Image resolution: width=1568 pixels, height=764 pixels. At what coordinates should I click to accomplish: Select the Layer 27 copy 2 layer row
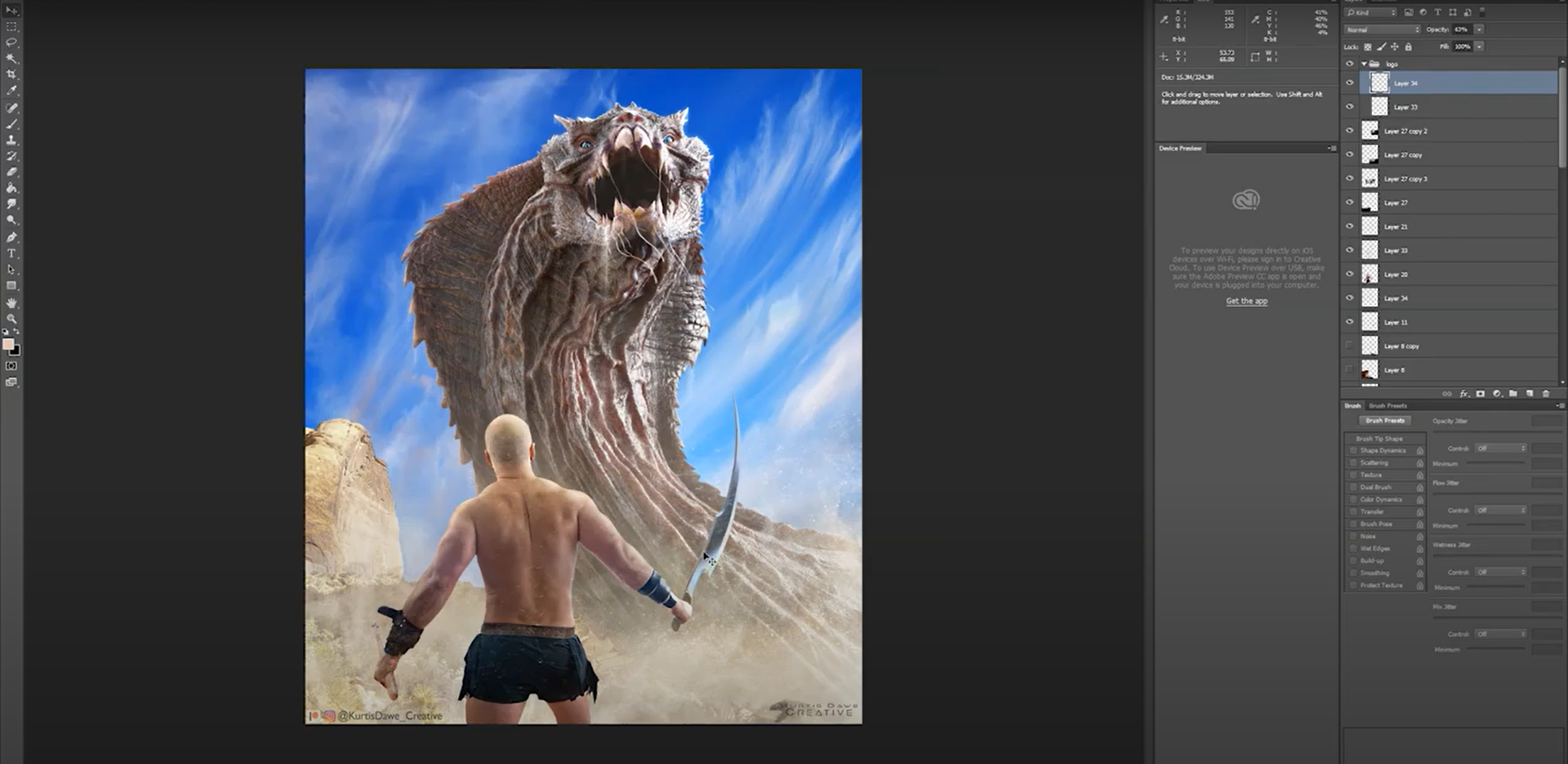tap(1459, 131)
